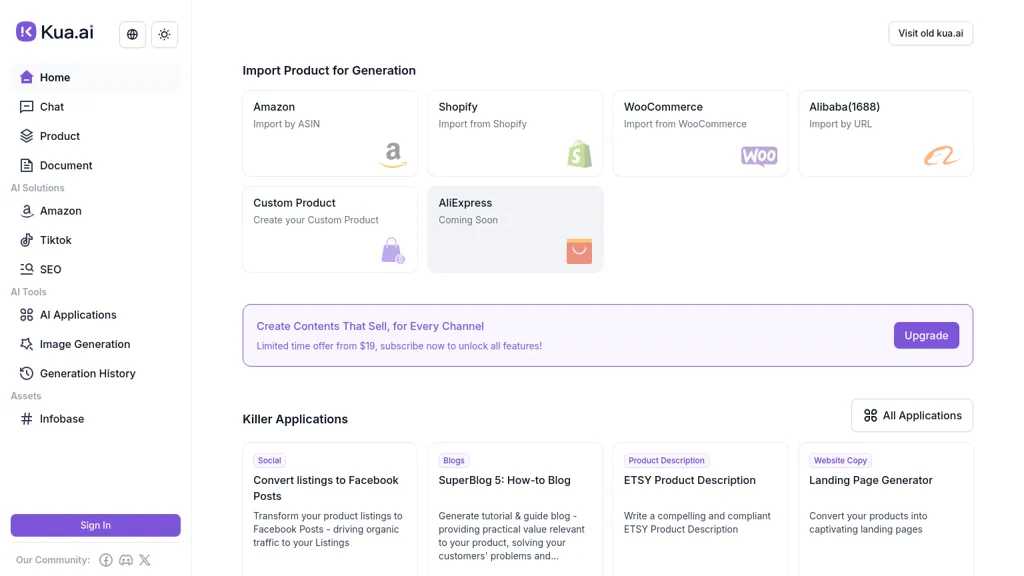The image size is (1024, 576).
Task: Open the Tiktok AI solution
Action: click(25, 239)
